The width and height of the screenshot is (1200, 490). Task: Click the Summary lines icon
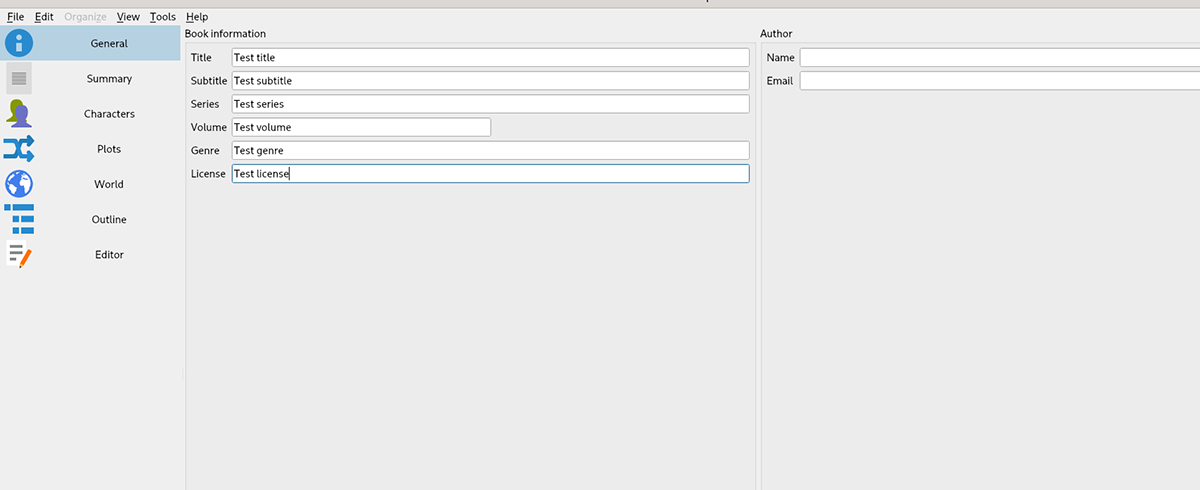19,78
